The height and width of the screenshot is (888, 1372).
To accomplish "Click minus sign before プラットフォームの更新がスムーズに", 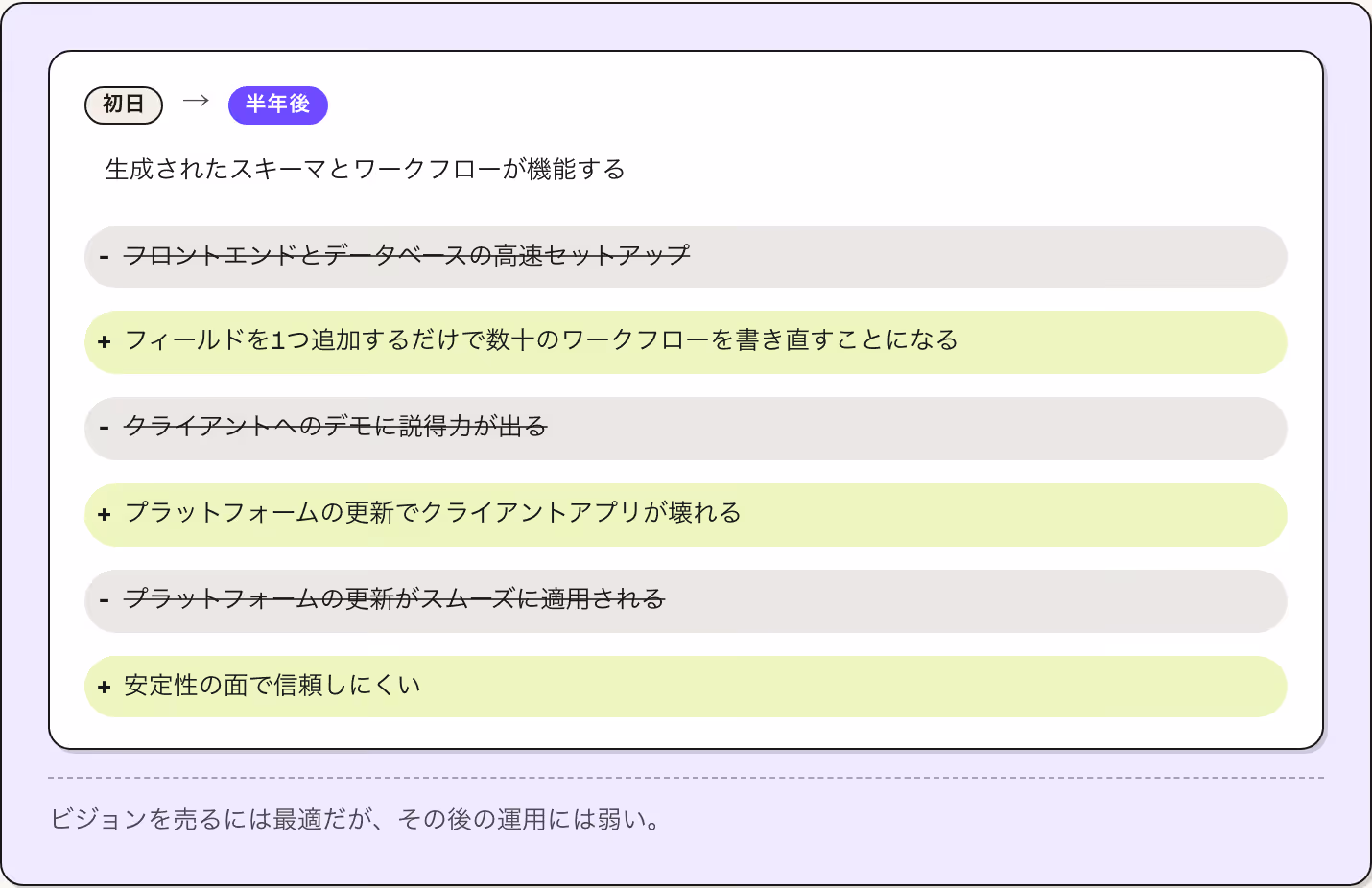I will tap(105, 601).
